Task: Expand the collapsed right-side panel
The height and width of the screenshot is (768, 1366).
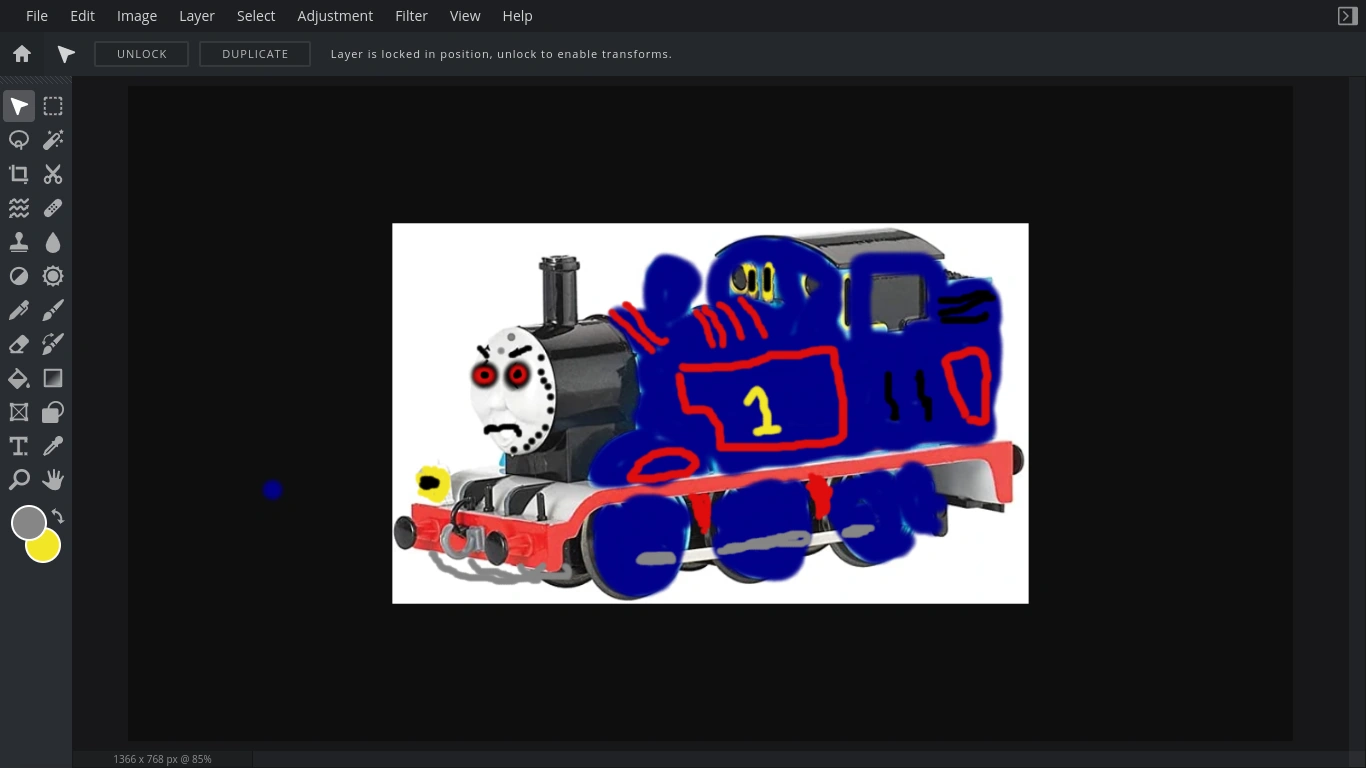Action: 1347,16
